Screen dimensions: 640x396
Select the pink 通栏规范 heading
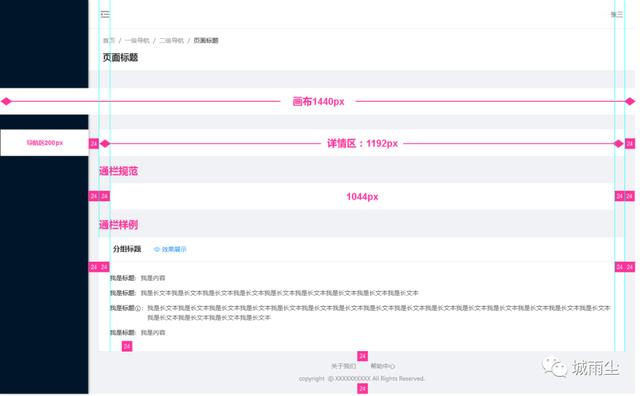(118, 171)
